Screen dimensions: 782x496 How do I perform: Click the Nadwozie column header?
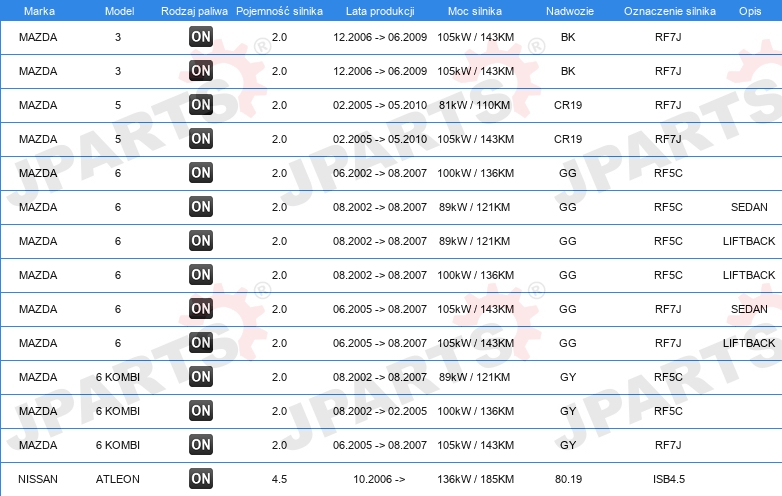coord(570,11)
